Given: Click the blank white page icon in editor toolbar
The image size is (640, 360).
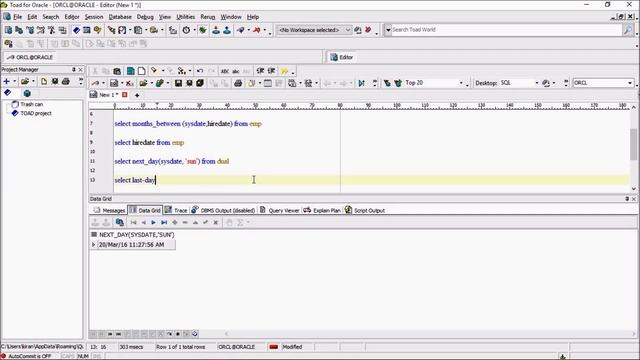Looking at the screenshot, I should [x=142, y=71].
